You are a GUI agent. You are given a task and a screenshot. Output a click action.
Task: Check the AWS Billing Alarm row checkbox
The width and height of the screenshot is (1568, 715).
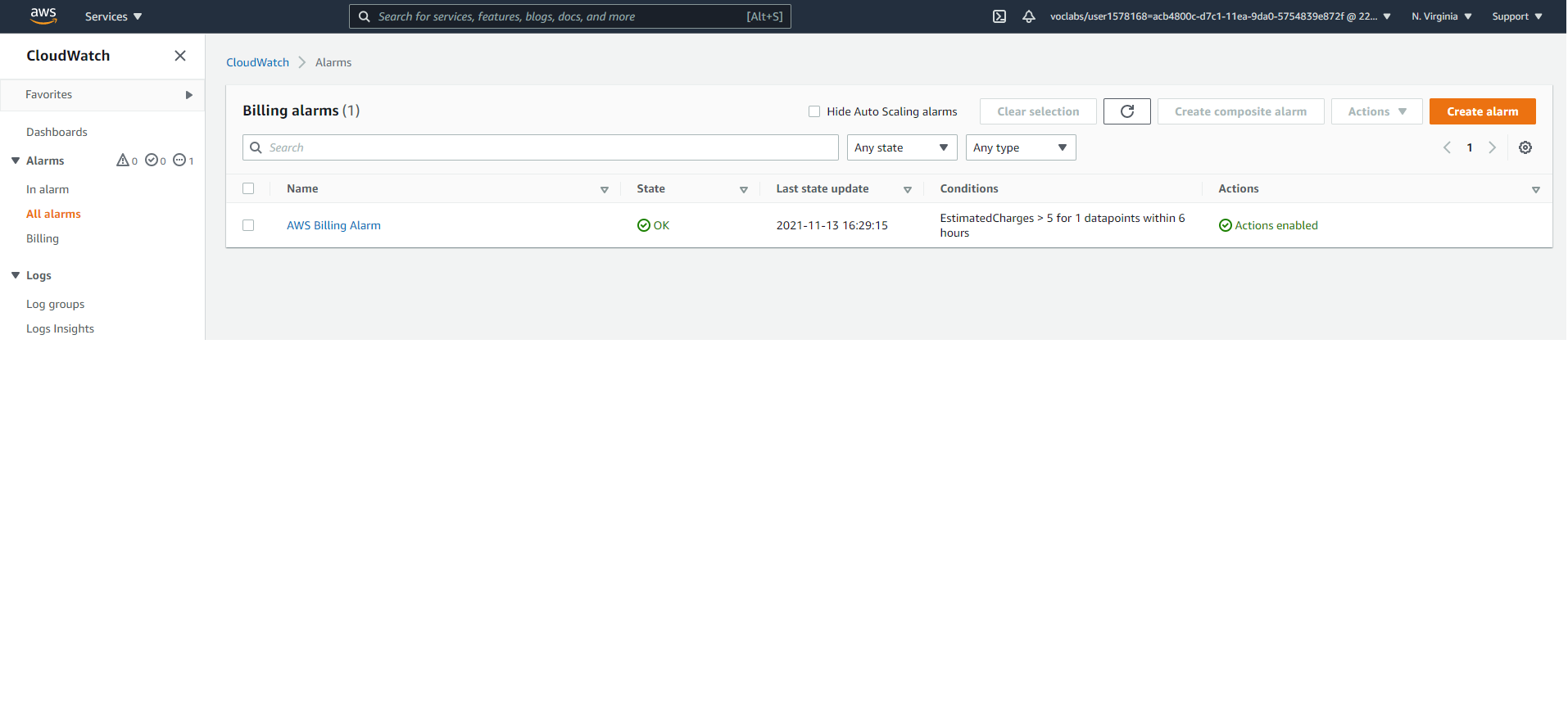coord(248,225)
